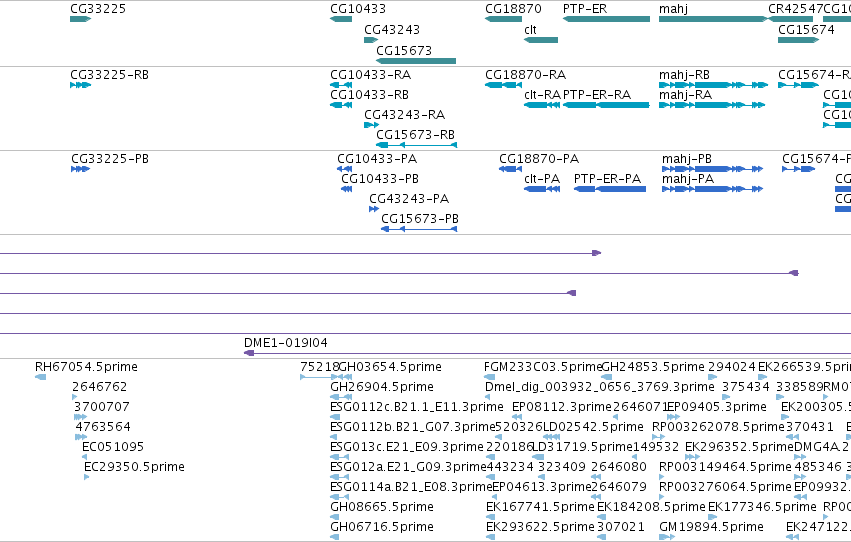Screen dimensions: 851x542
Task: Select EST GM19894.5prime
Action: [711, 527]
